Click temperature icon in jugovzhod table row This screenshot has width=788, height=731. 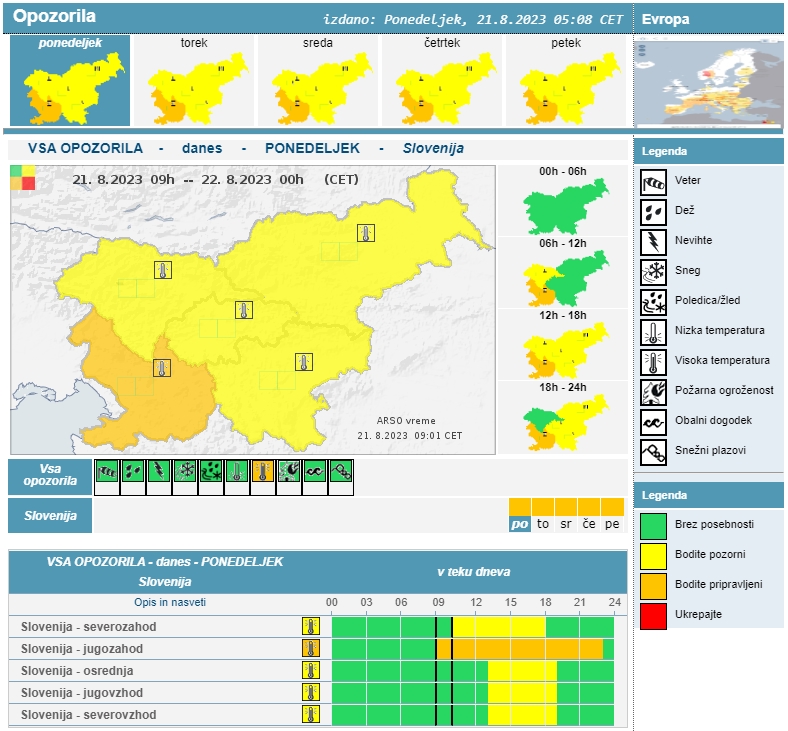[x=311, y=693]
